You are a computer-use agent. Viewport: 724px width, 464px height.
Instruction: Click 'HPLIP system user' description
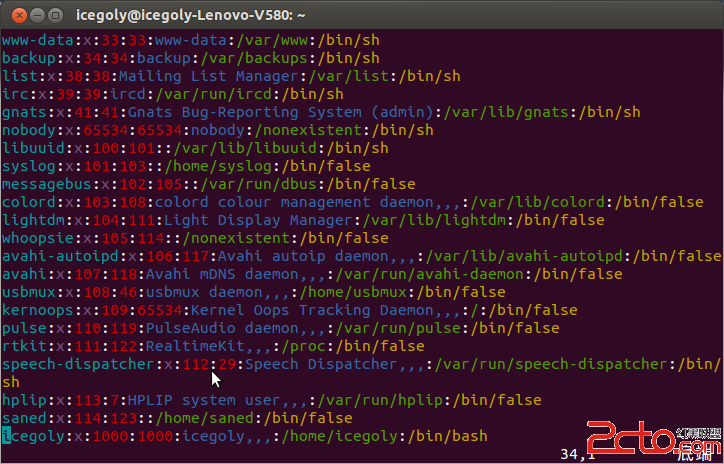pyautogui.click(x=204, y=400)
